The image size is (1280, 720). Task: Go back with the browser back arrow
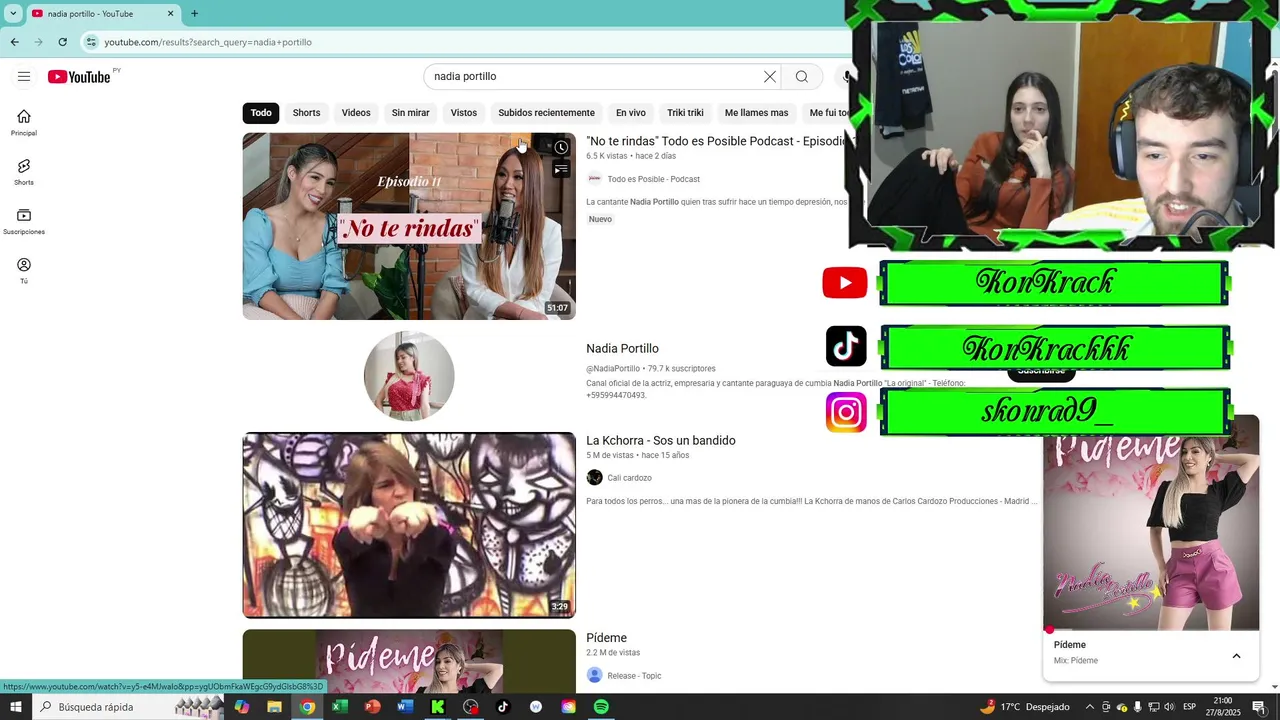pos(14,42)
